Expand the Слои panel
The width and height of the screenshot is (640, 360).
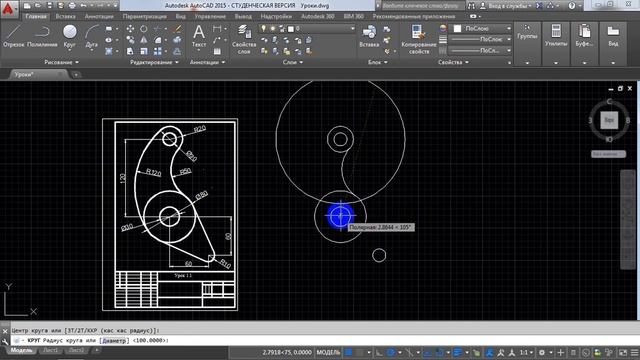click(292, 62)
